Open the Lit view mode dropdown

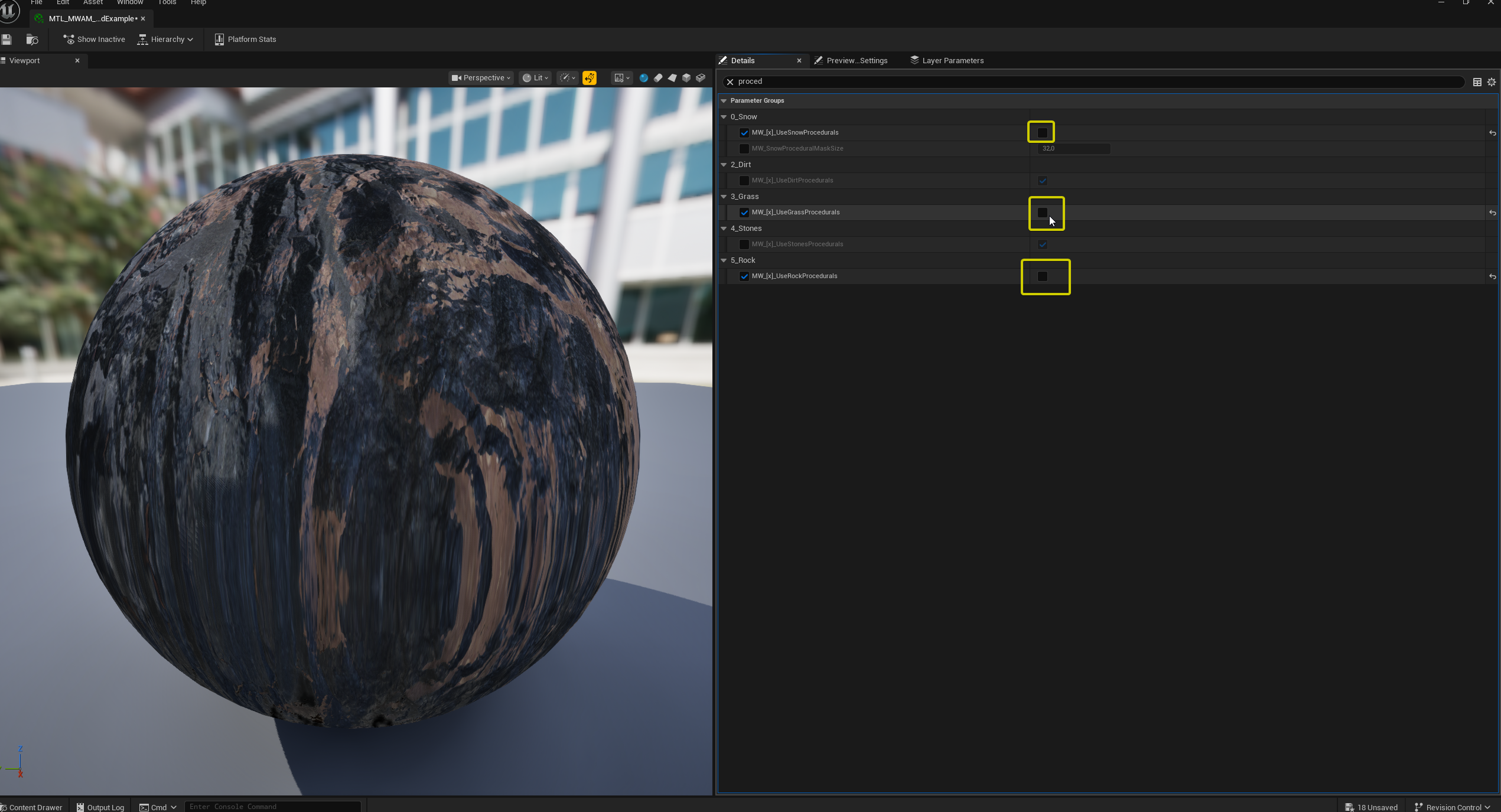point(536,78)
